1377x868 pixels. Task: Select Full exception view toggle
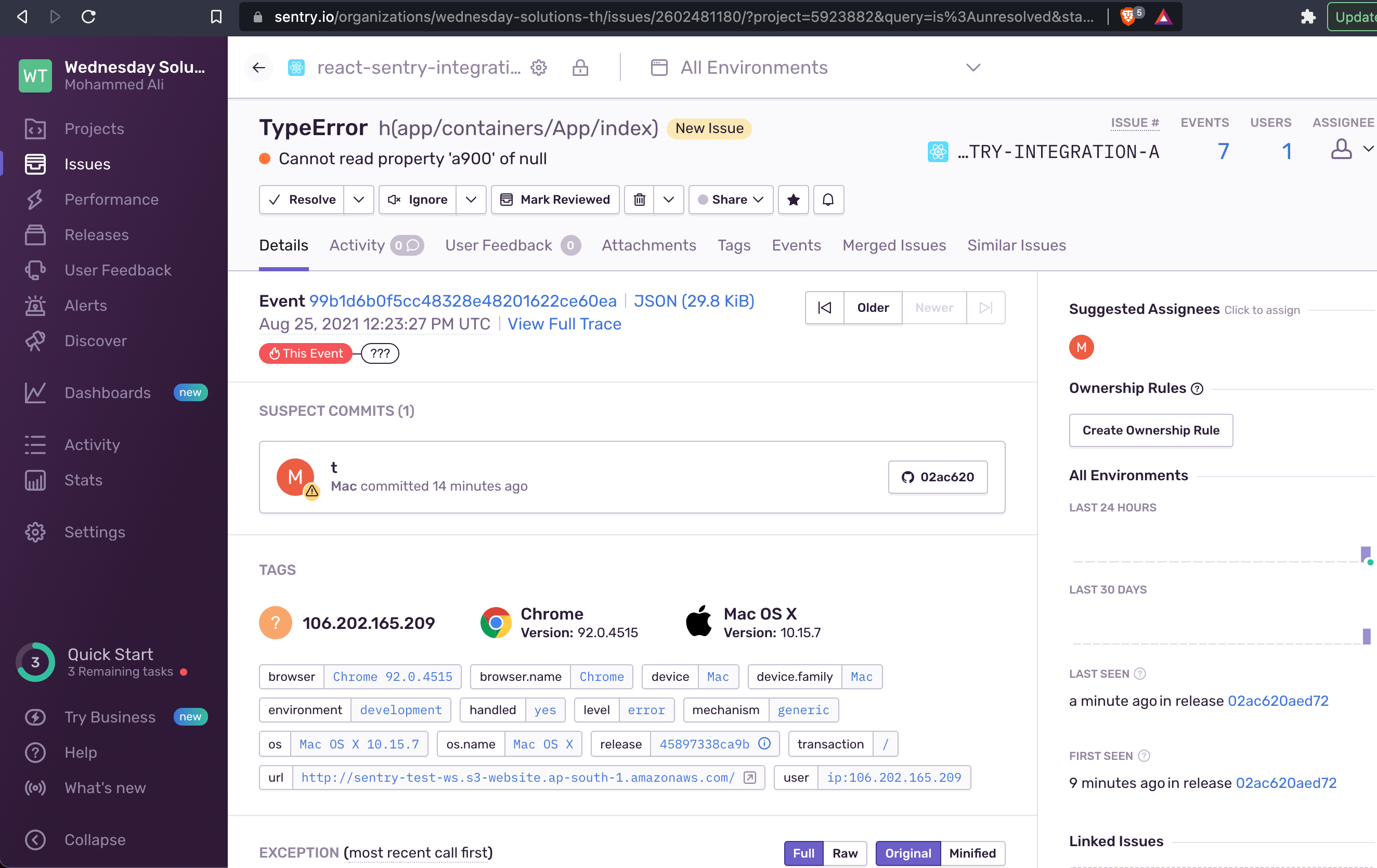pyautogui.click(x=803, y=852)
